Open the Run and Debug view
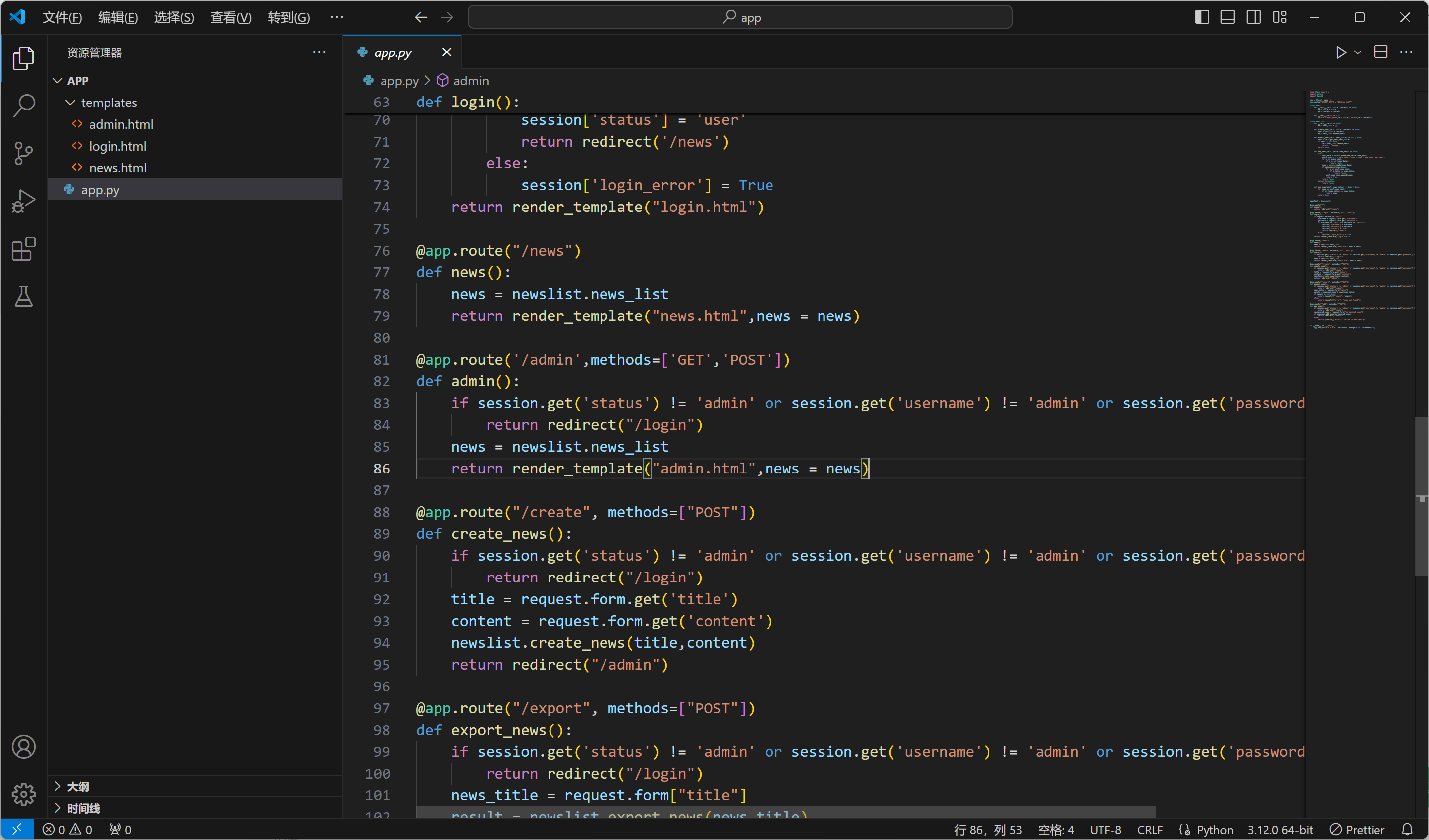Image resolution: width=1429 pixels, height=840 pixels. 23,201
